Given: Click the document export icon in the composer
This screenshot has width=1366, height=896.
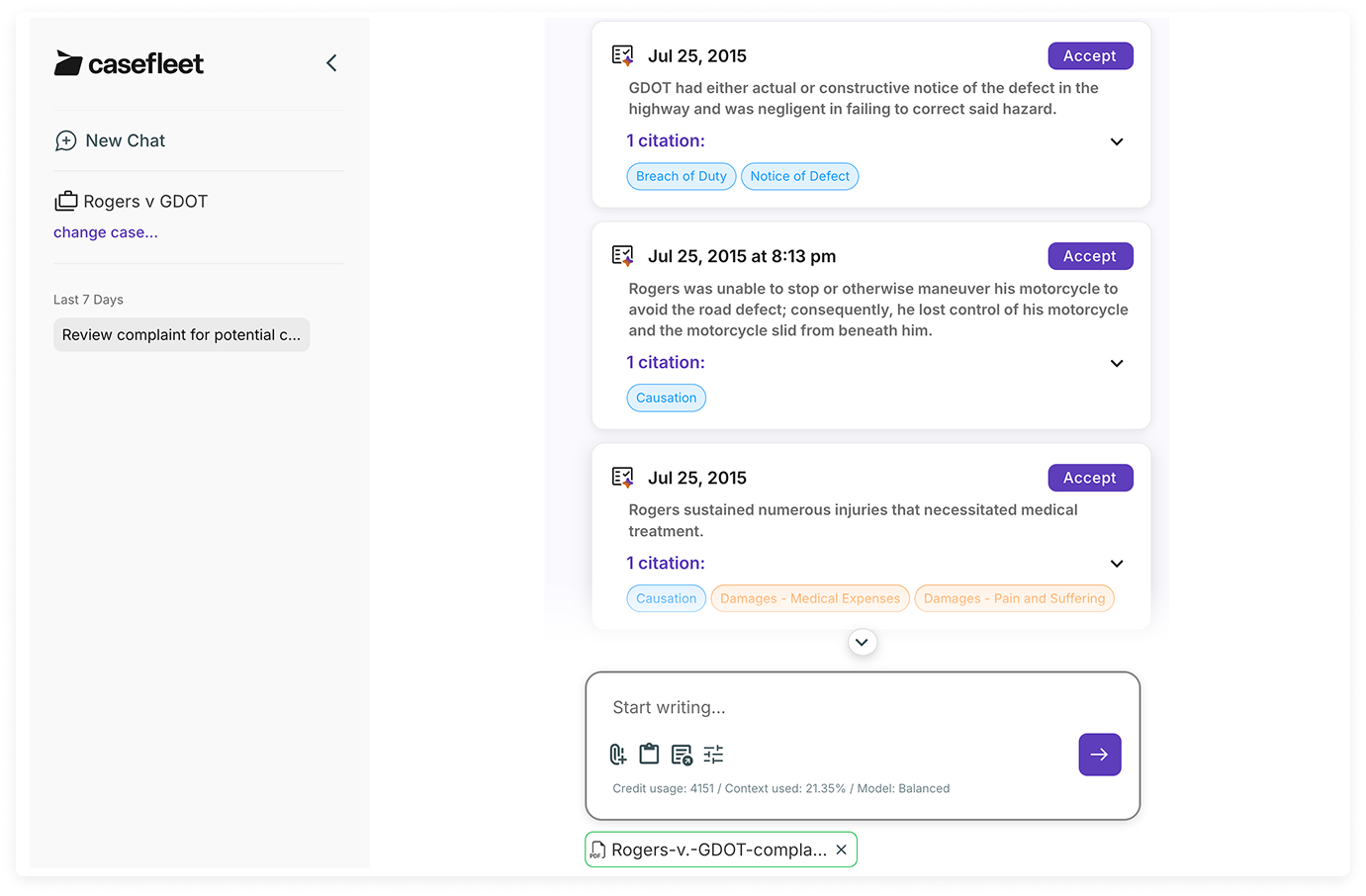Looking at the screenshot, I should (x=681, y=754).
